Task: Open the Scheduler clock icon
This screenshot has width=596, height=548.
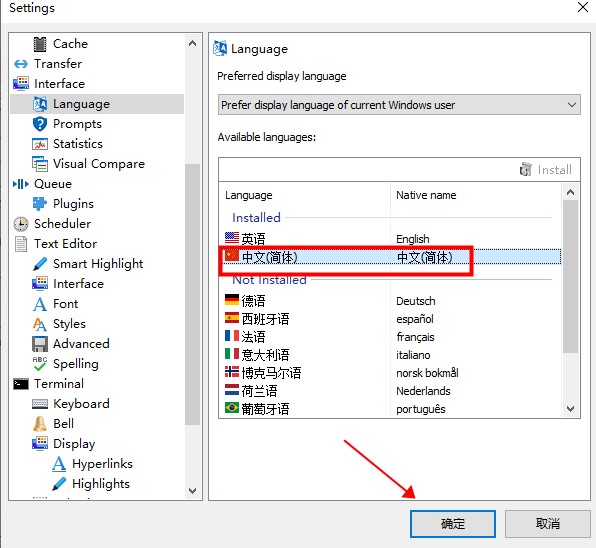Action: pos(21,224)
